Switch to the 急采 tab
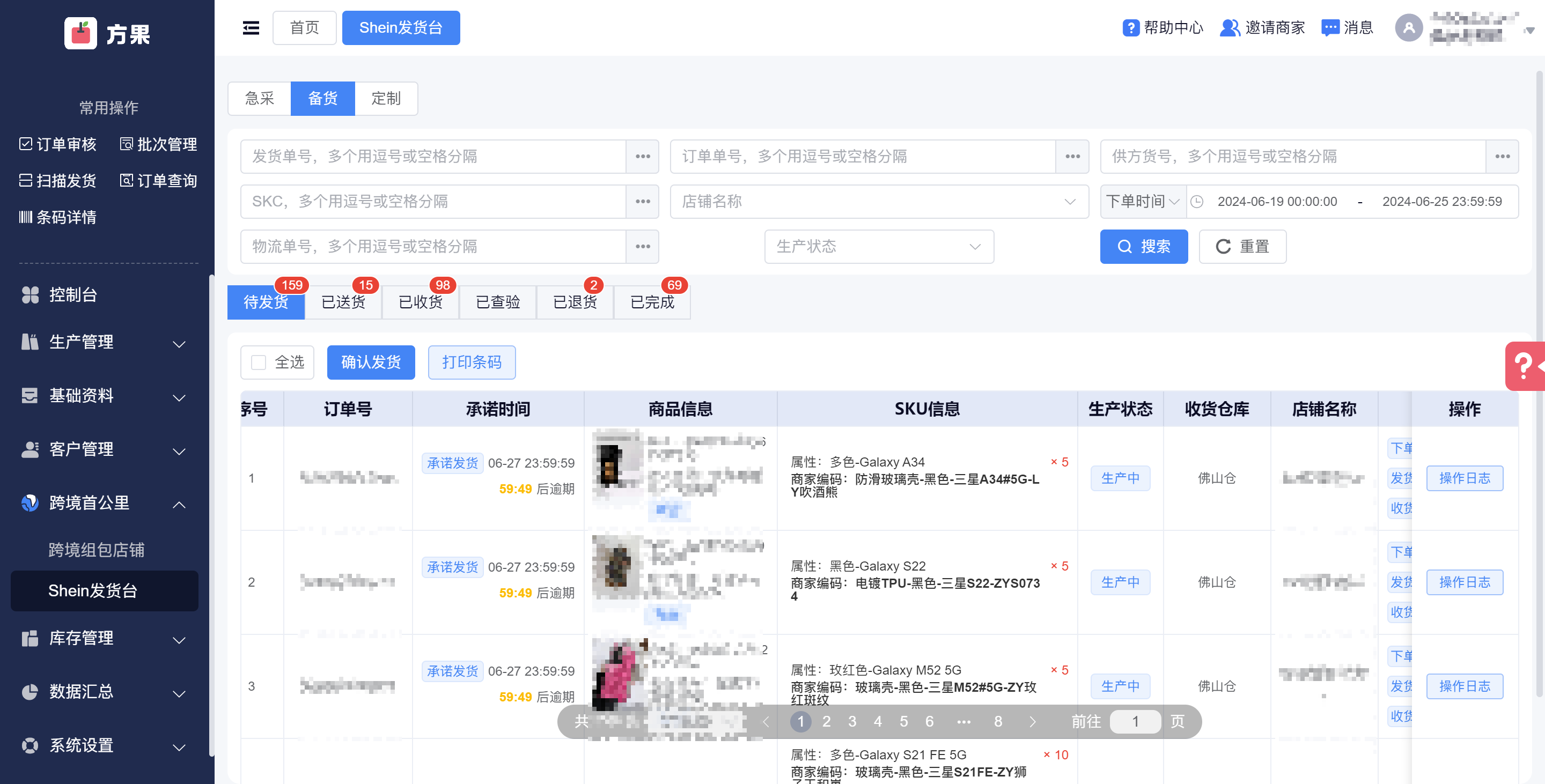1545x784 pixels. 259,98
